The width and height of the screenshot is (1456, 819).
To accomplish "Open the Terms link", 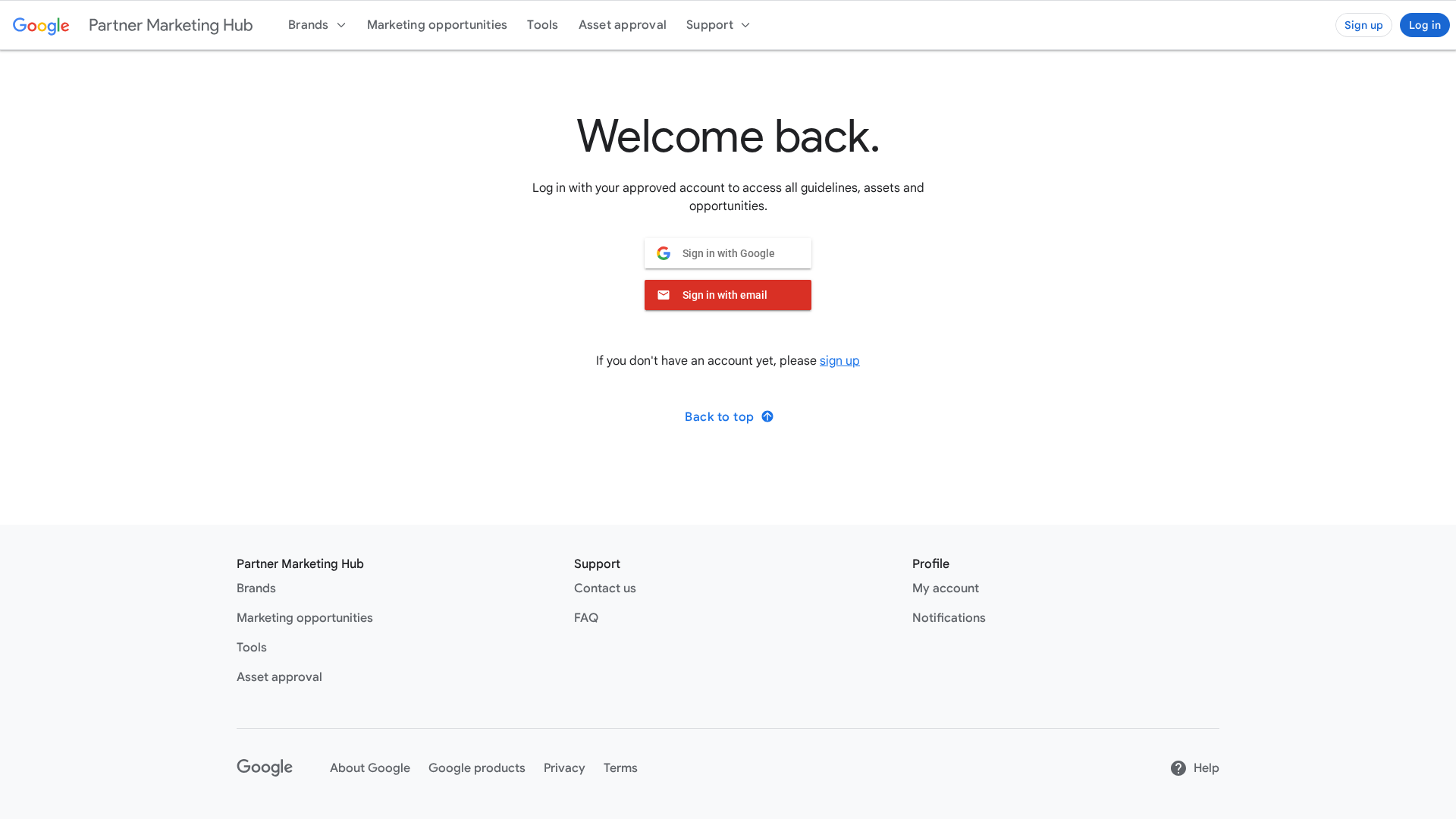I will (x=620, y=768).
